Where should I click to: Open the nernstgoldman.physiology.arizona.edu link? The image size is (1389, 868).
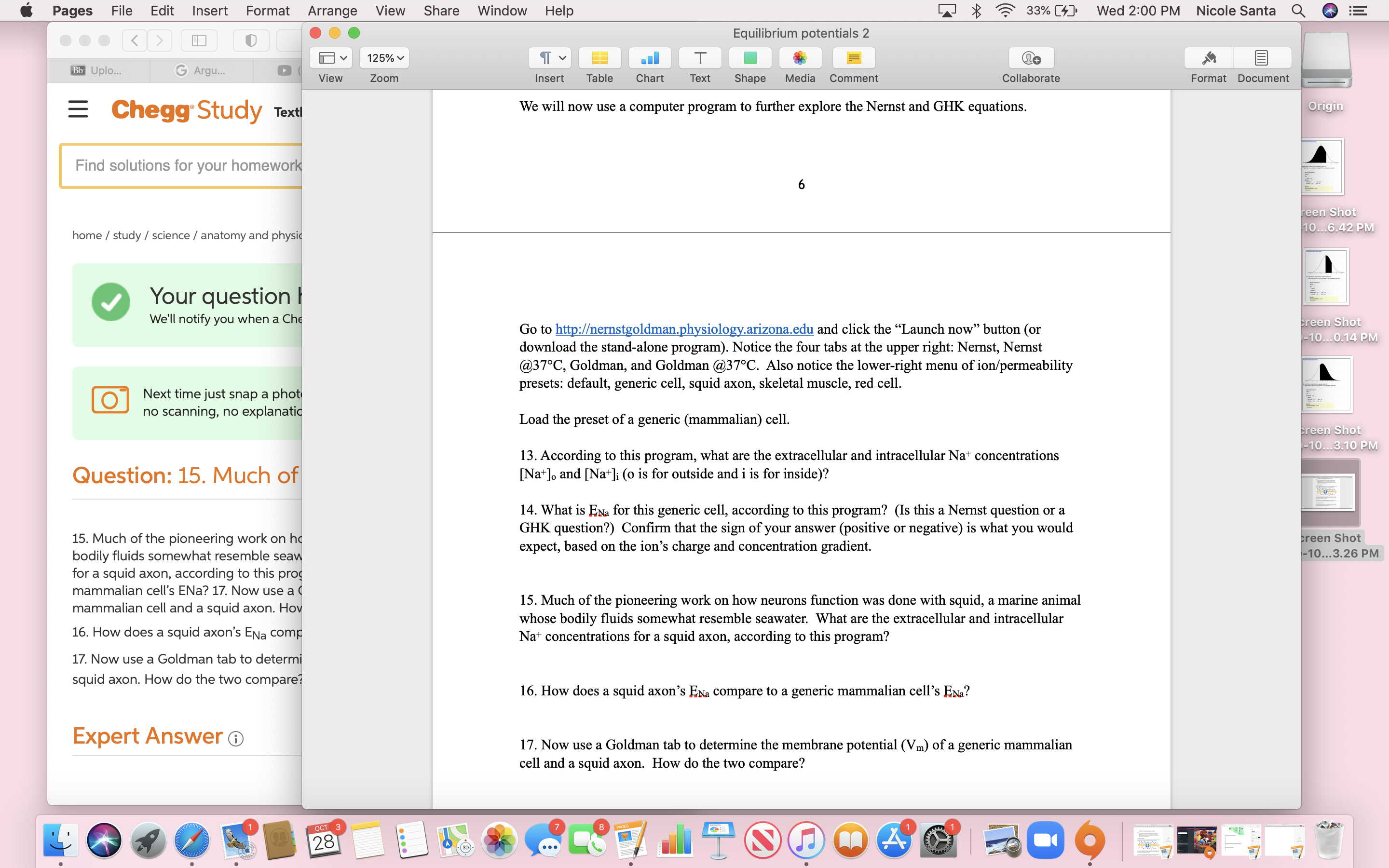683,329
